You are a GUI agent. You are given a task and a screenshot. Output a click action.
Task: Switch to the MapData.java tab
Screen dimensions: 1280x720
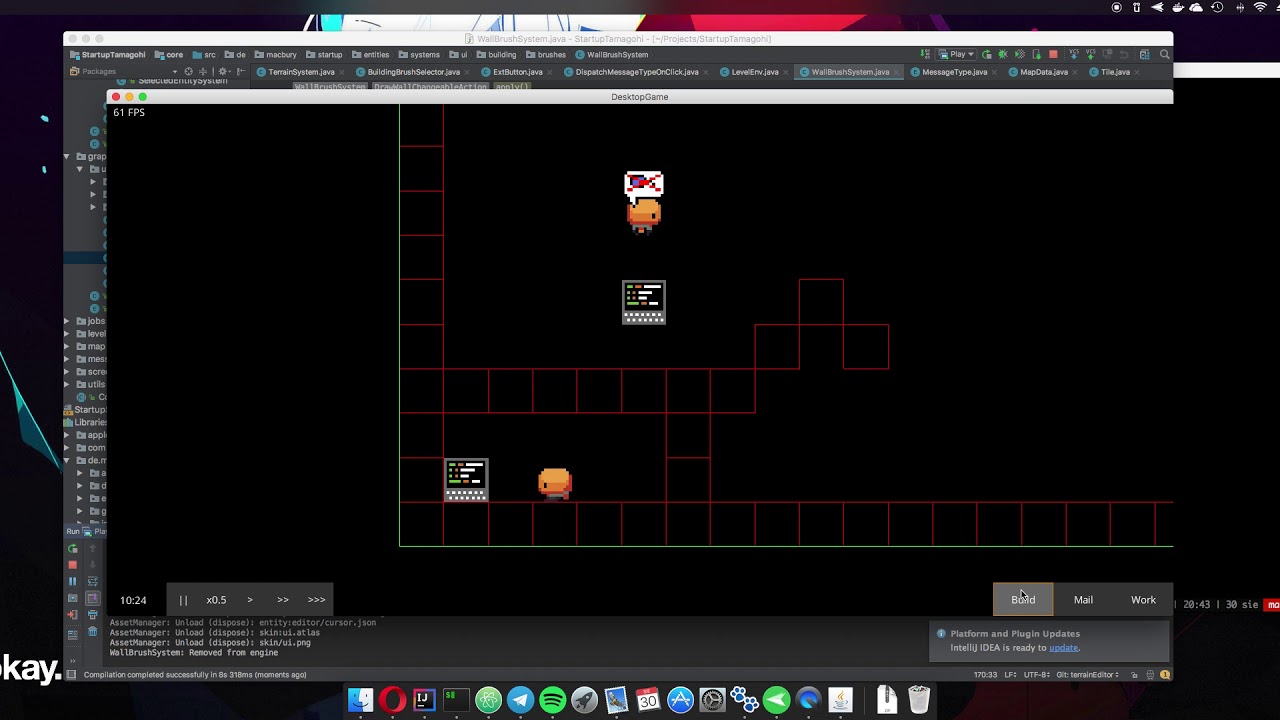click(1043, 72)
